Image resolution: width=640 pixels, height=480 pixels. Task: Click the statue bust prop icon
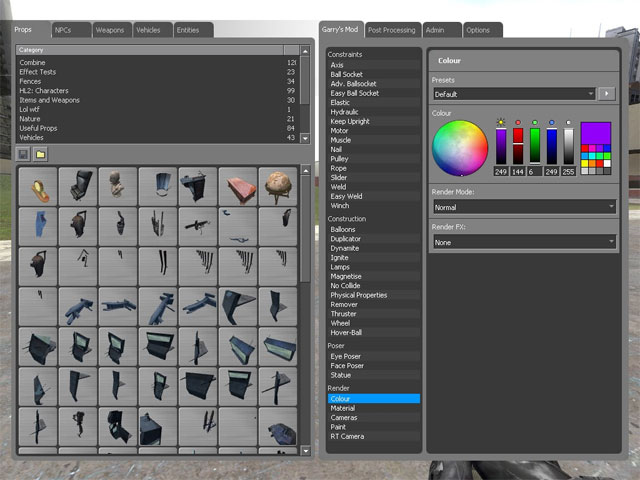pos(117,185)
